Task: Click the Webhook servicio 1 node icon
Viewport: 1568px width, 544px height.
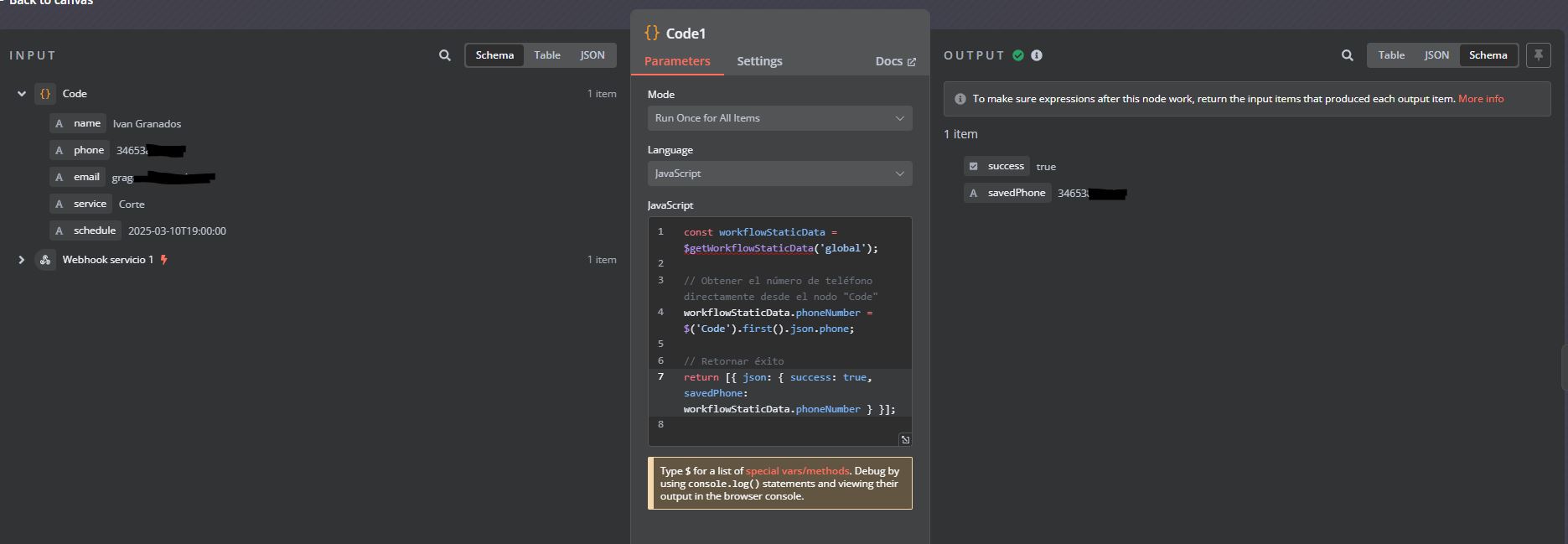Action: tap(45, 260)
